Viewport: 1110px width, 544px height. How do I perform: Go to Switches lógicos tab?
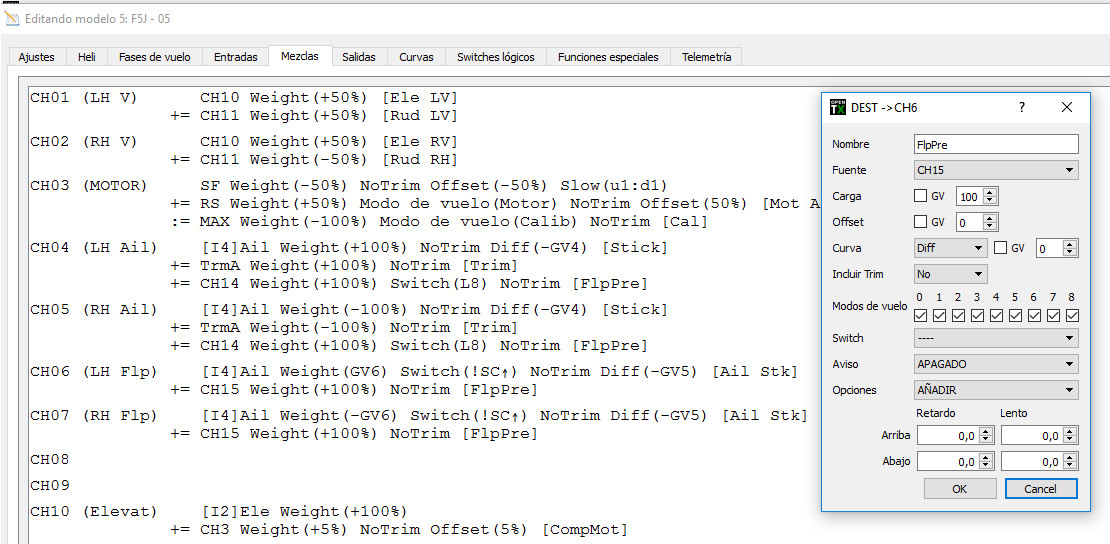[x=495, y=57]
